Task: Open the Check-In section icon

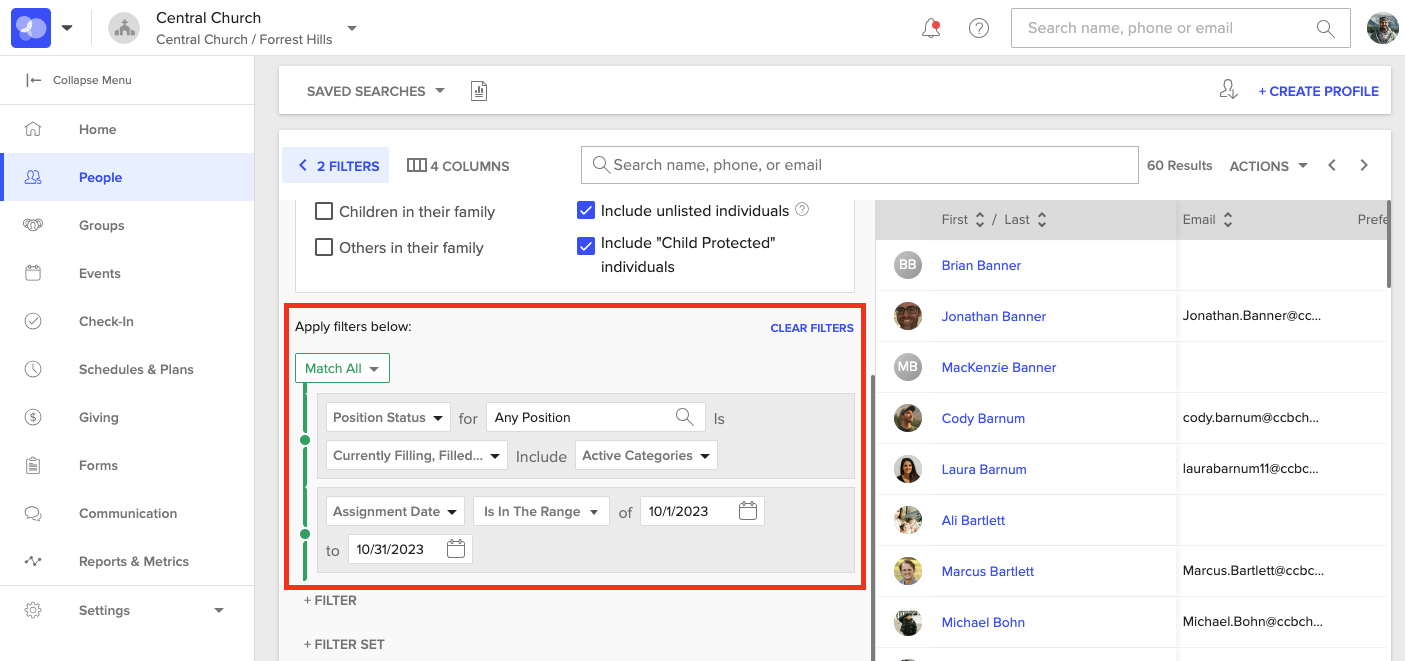Action: [33, 321]
